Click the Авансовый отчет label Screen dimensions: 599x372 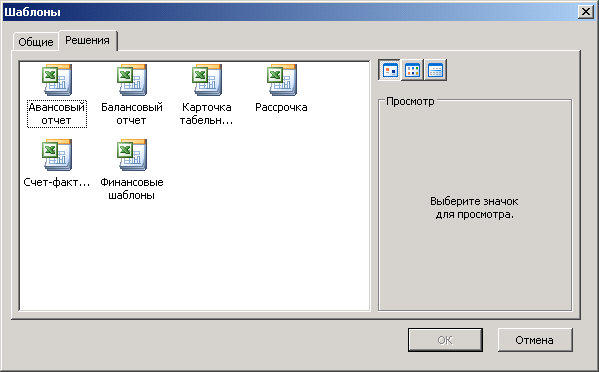57,114
